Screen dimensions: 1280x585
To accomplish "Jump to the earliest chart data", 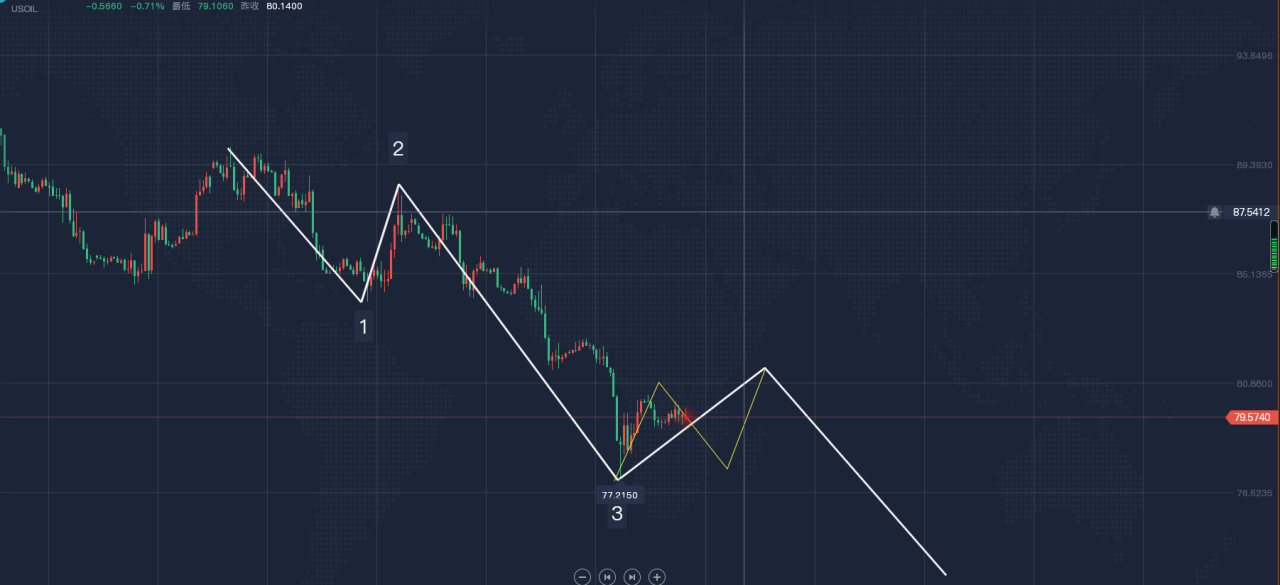I will 607,577.
